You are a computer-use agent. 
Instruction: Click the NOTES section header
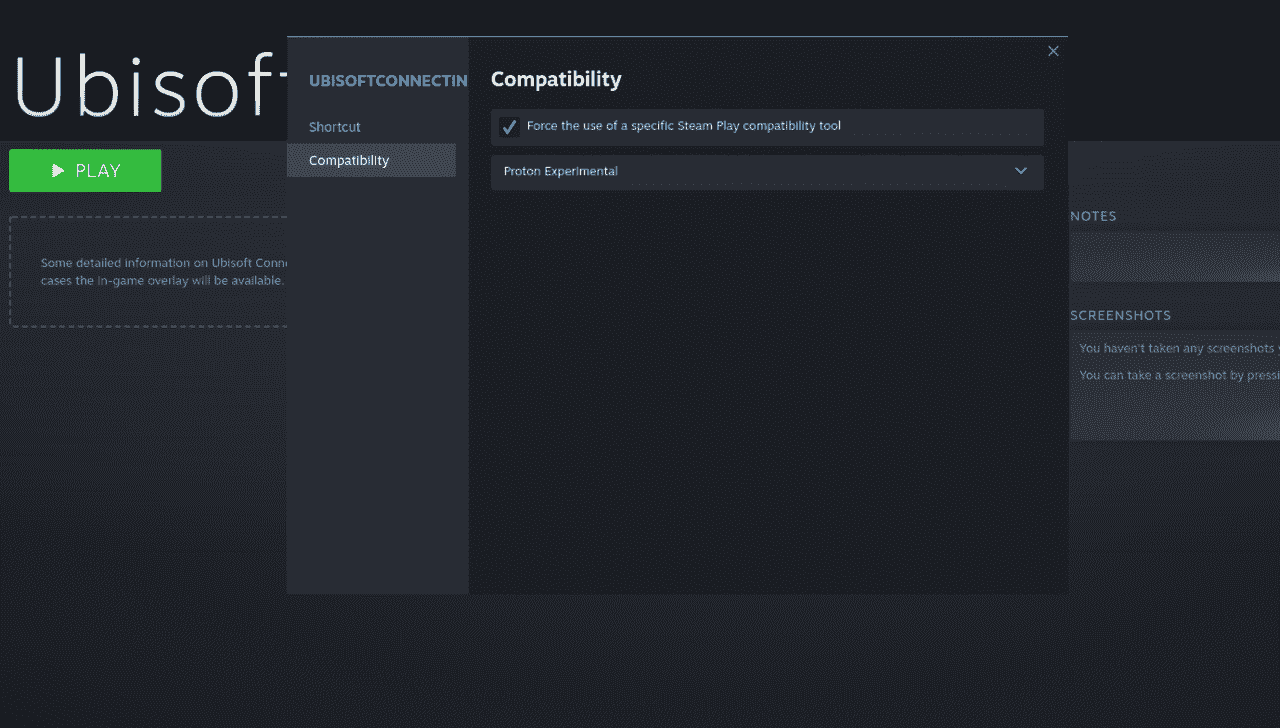[x=1093, y=216]
